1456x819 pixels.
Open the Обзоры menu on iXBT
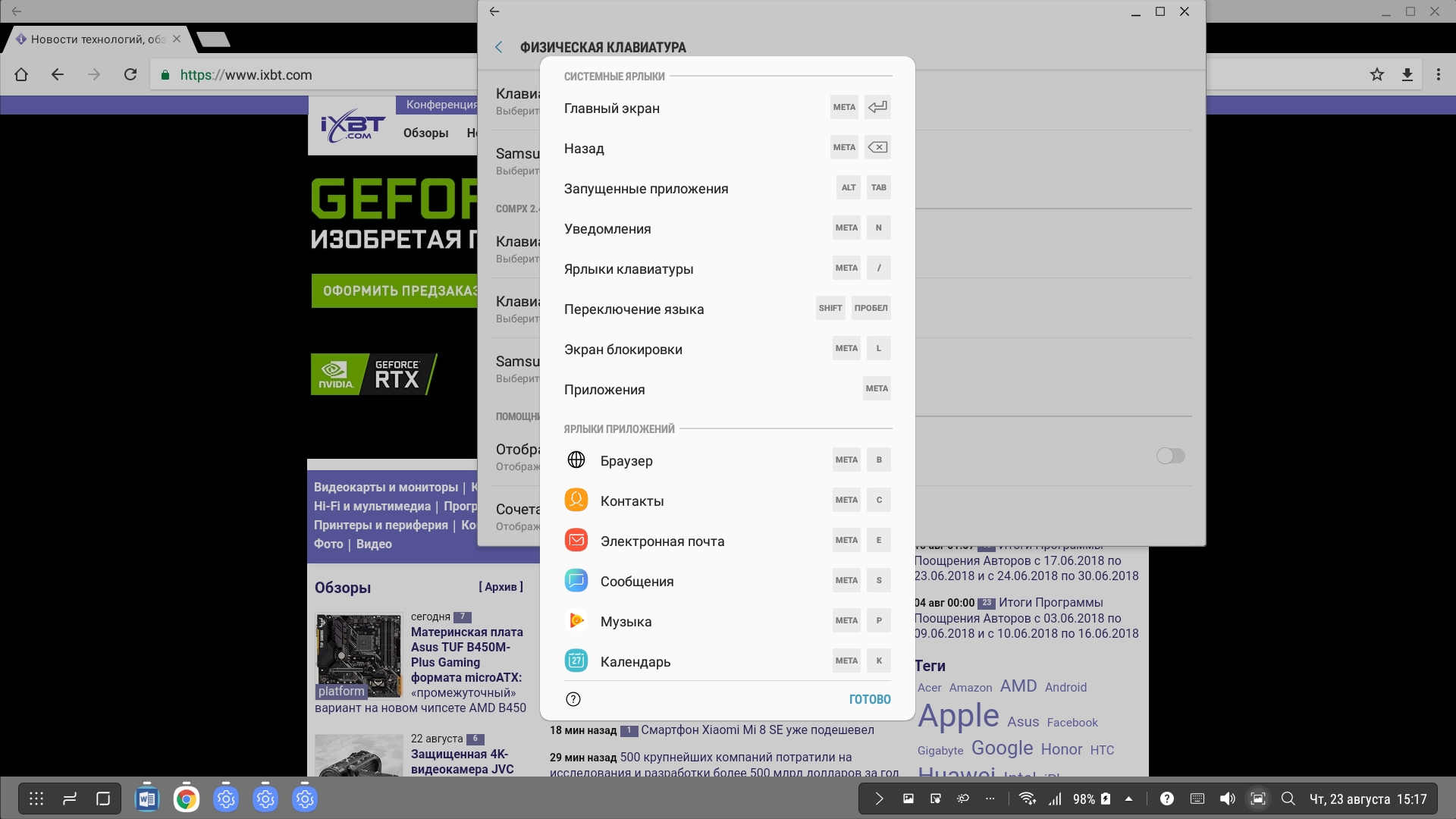[425, 133]
